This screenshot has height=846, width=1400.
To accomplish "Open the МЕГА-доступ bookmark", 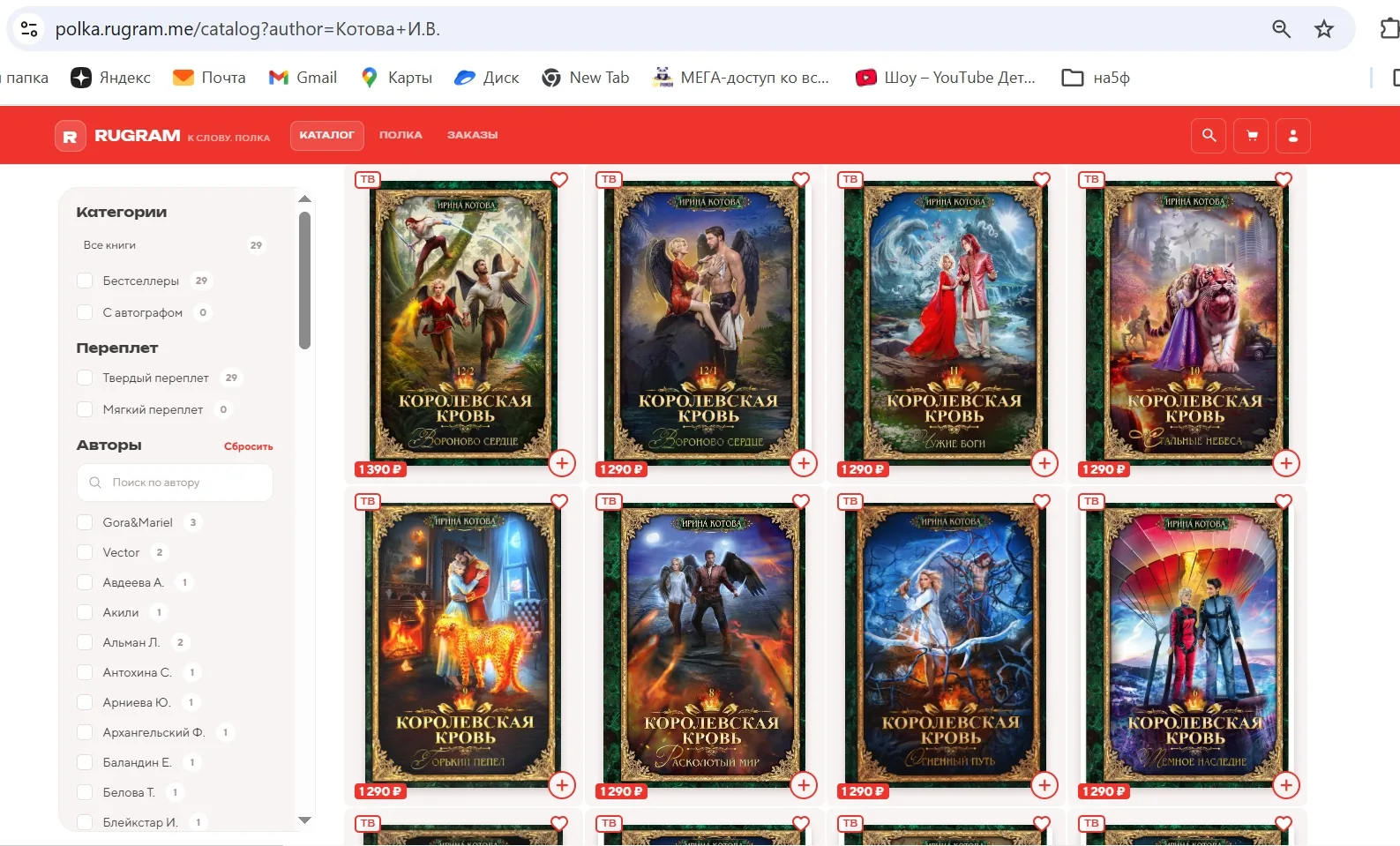I will pos(741,78).
